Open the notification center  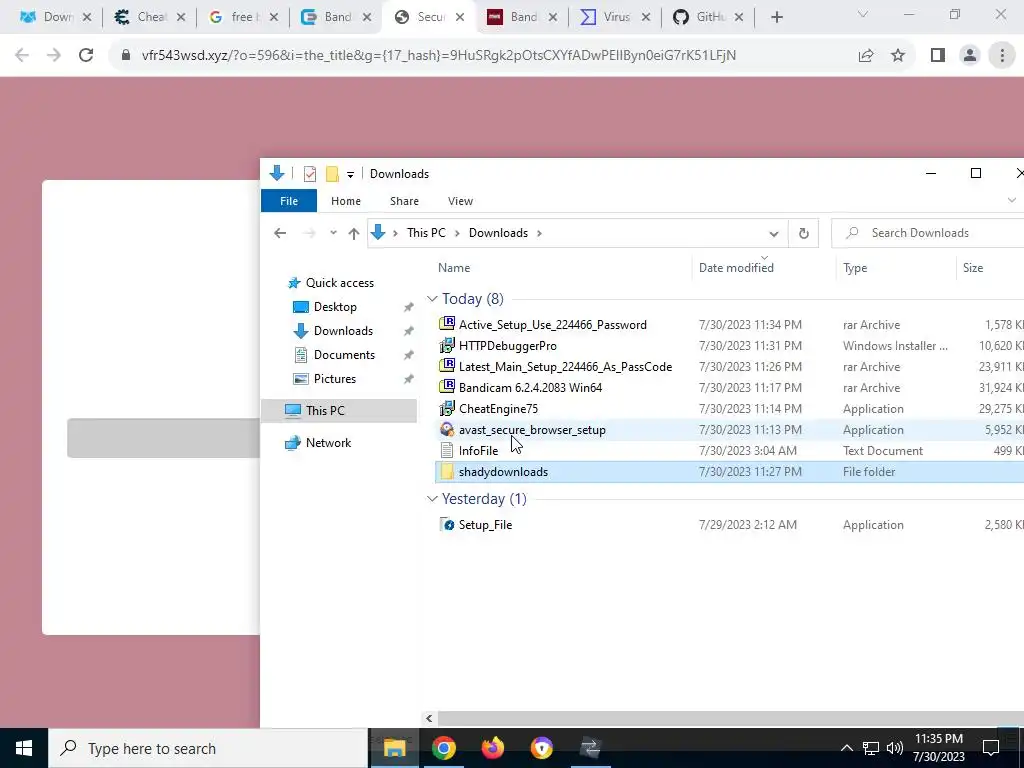point(991,748)
